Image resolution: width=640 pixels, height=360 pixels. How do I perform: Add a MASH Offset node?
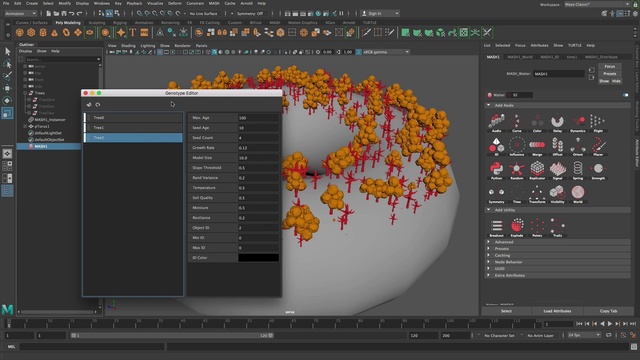(558, 147)
